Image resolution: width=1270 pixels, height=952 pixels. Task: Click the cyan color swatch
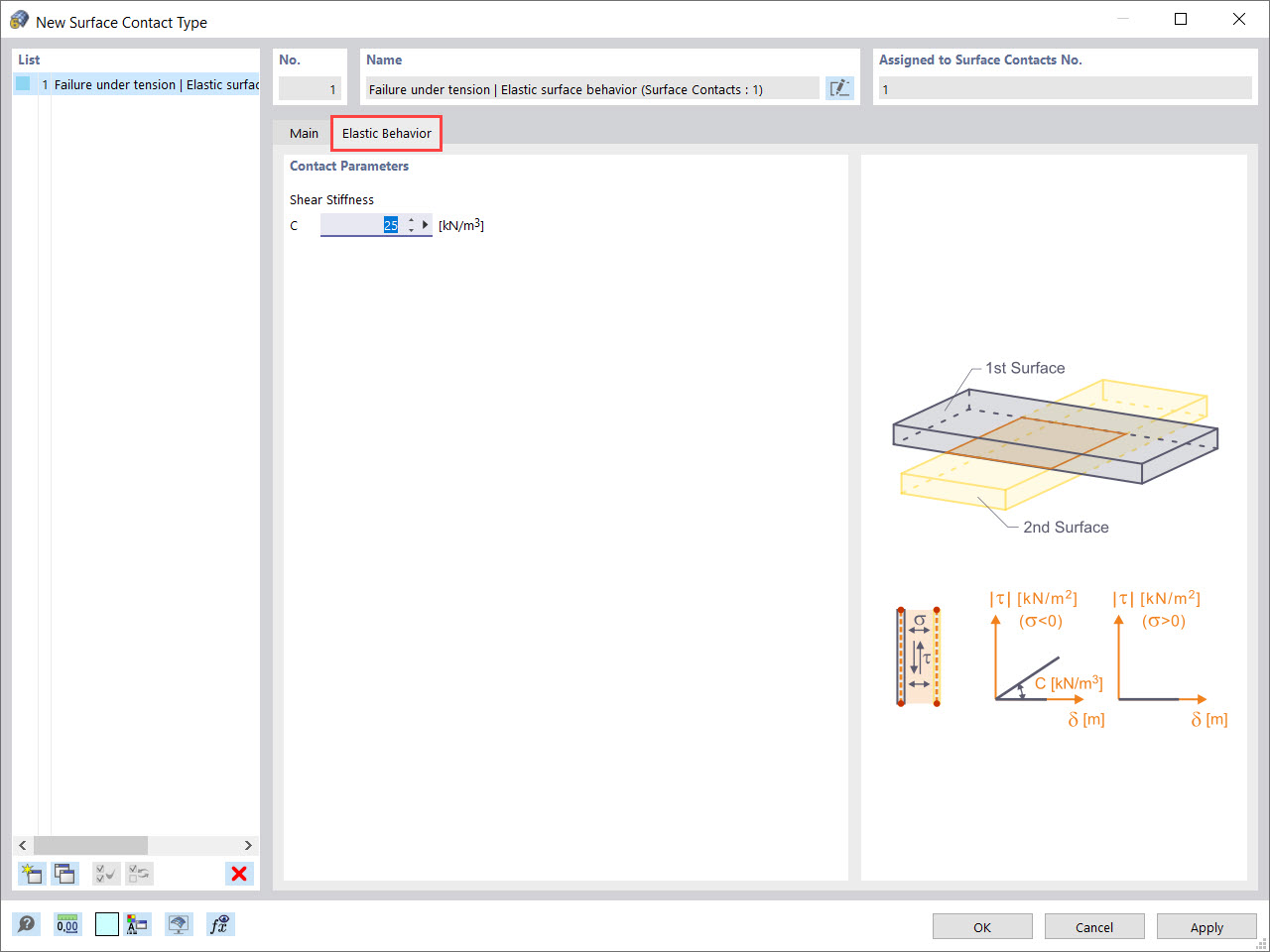click(106, 923)
